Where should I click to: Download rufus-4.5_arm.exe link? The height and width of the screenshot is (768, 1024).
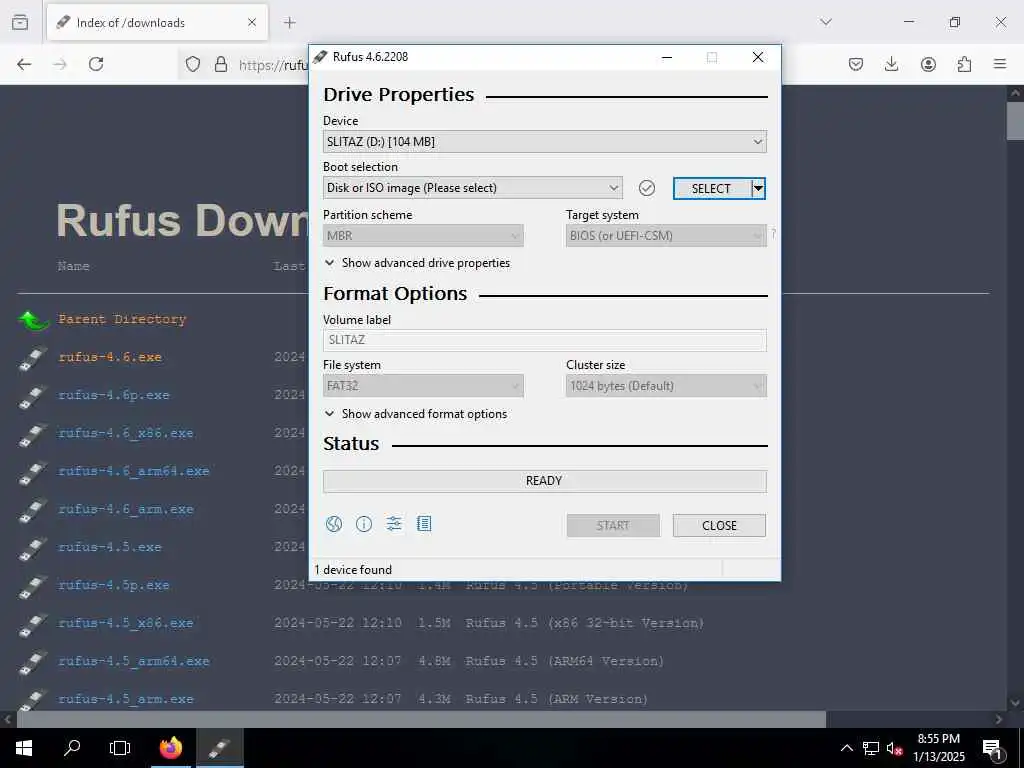coord(126,699)
